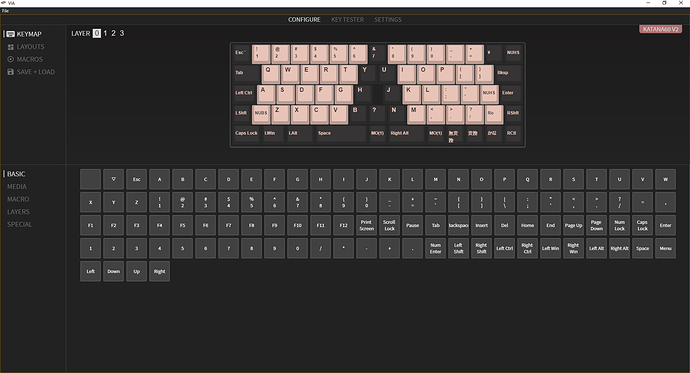The width and height of the screenshot is (690, 373).
Task: Open the Macros sidebar section
Action: coord(25,59)
